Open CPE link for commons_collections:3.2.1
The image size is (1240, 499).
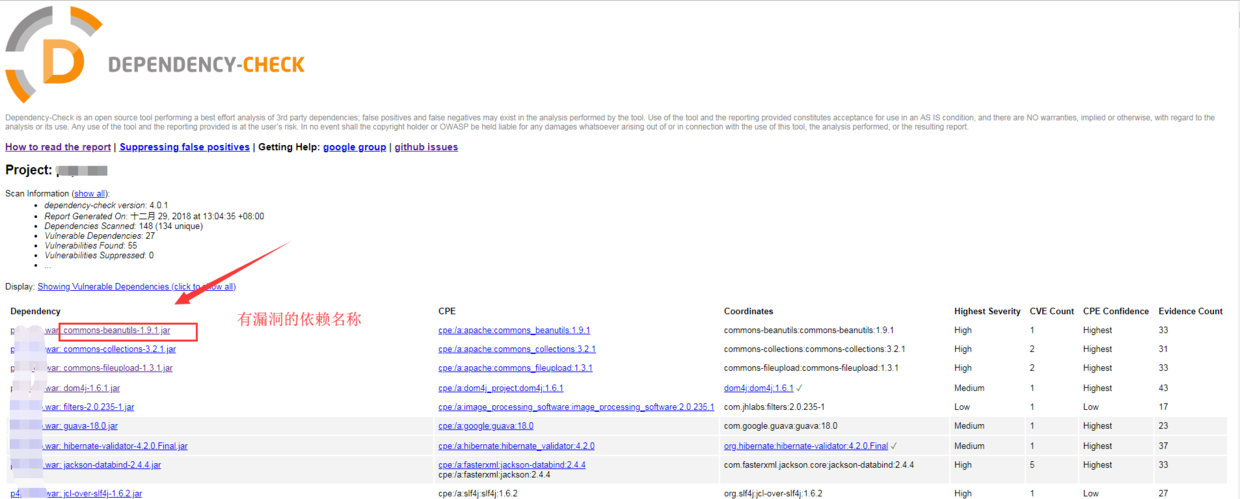(517, 349)
